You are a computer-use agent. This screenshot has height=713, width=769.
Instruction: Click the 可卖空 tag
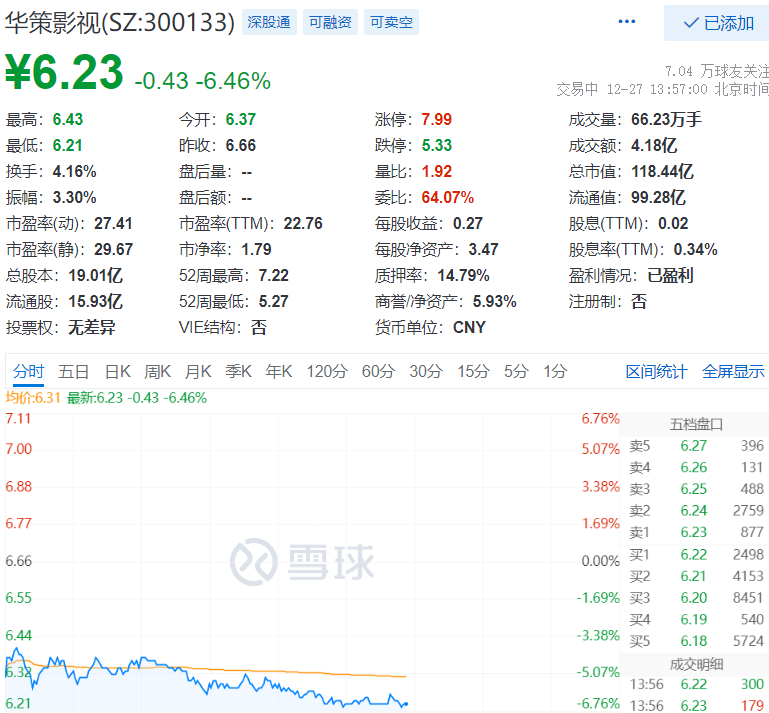click(391, 22)
